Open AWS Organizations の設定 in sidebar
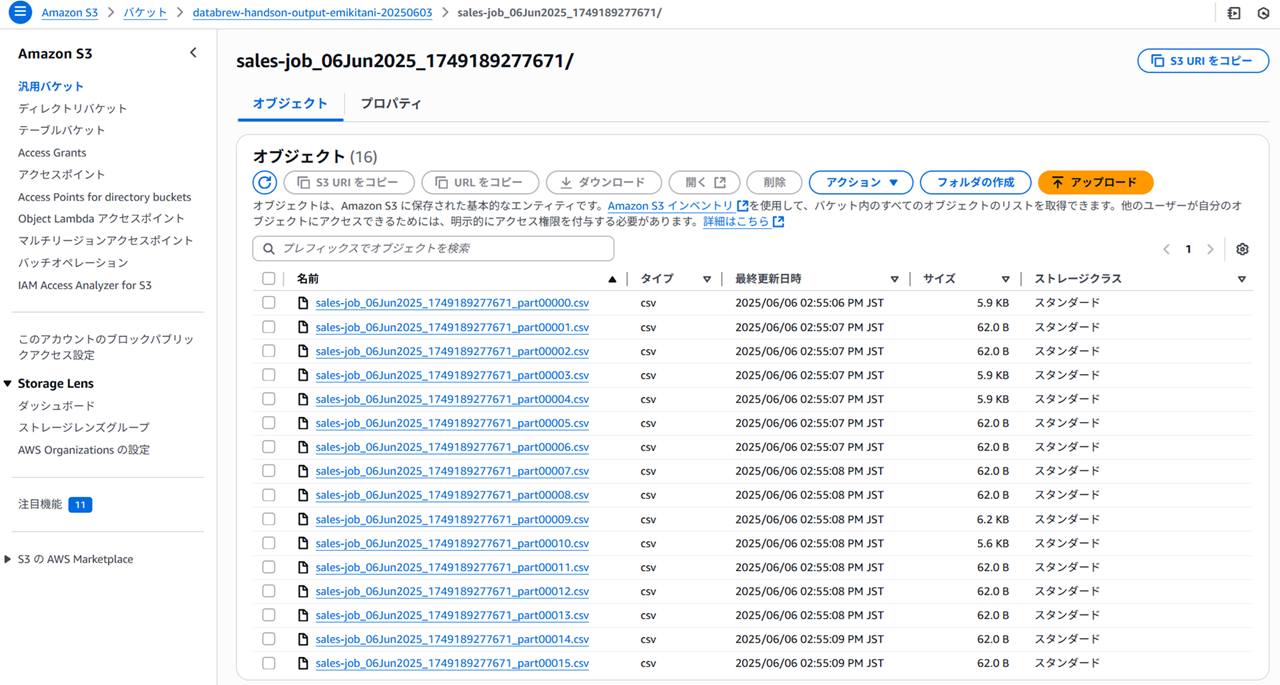This screenshot has height=685, width=1280. point(84,450)
